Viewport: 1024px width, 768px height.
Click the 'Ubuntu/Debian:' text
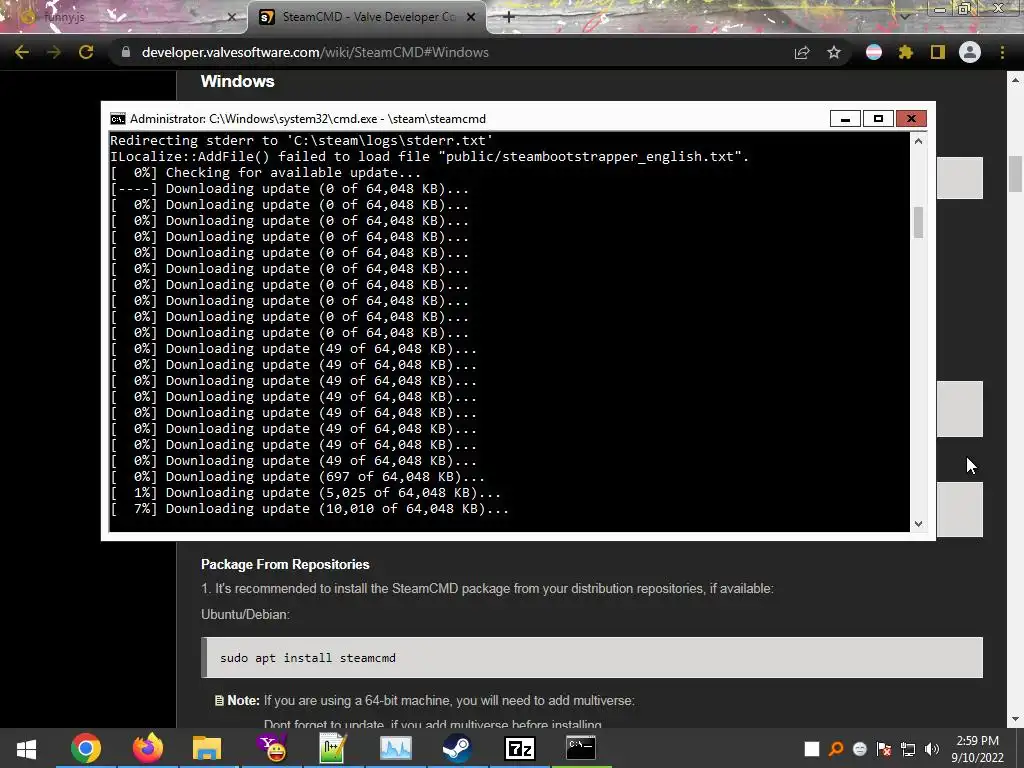[x=245, y=615]
